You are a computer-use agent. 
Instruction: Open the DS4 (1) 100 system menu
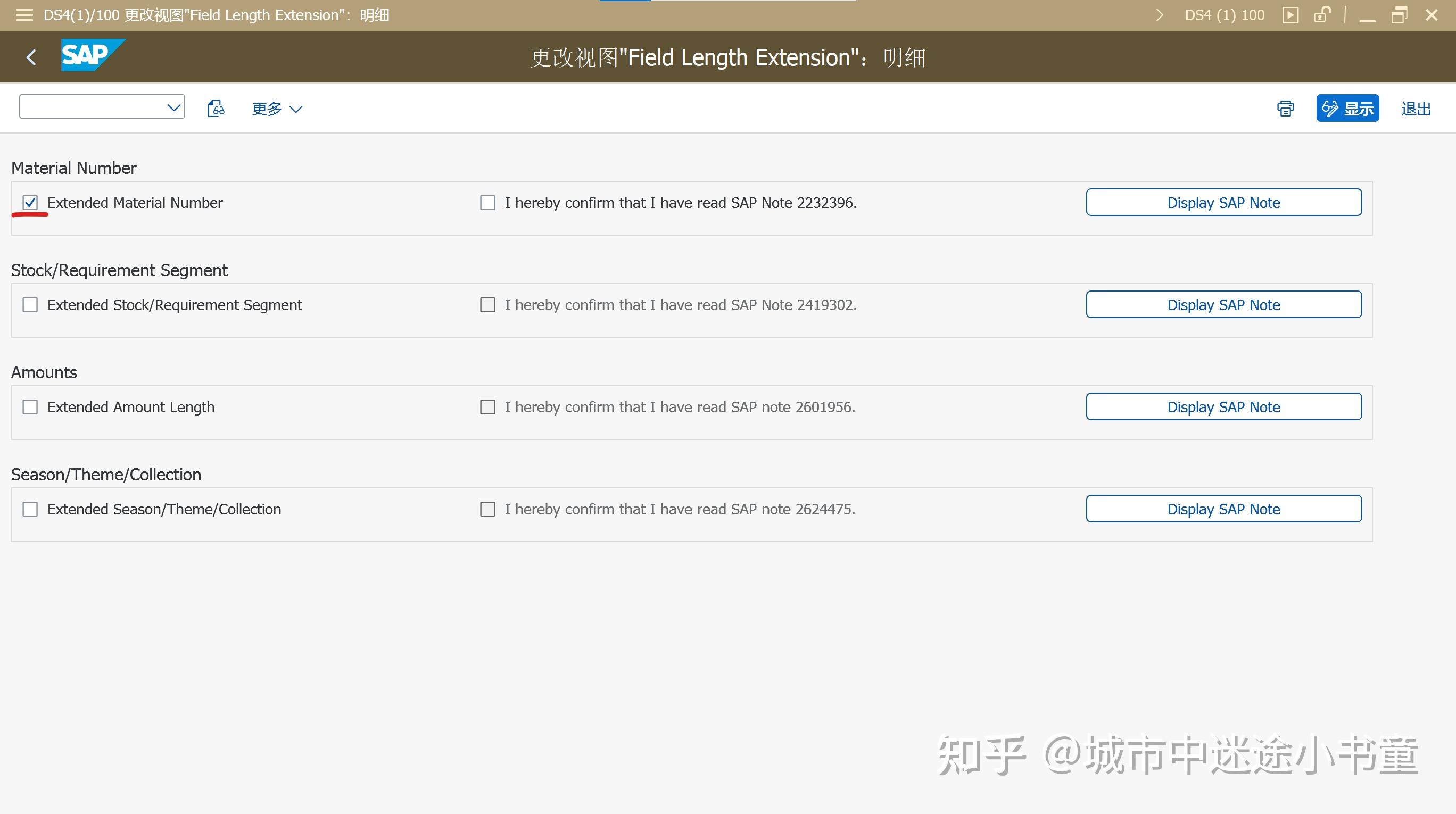coord(1225,15)
